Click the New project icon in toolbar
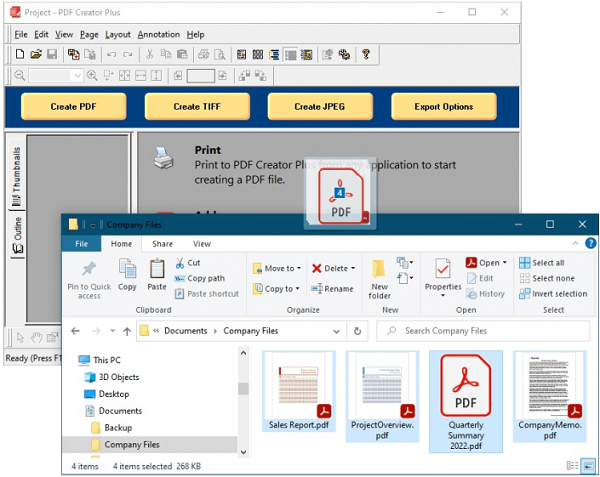Image resolution: width=600 pixels, height=477 pixels. pos(21,55)
